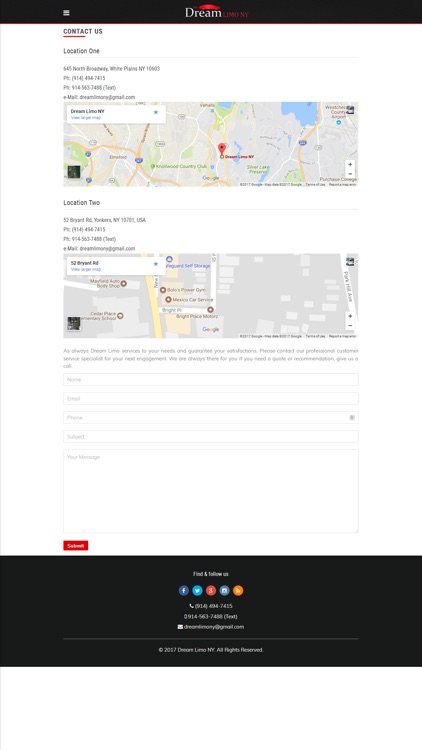The image size is (422, 750).
Task: Focus the Email input field
Action: 211,398
